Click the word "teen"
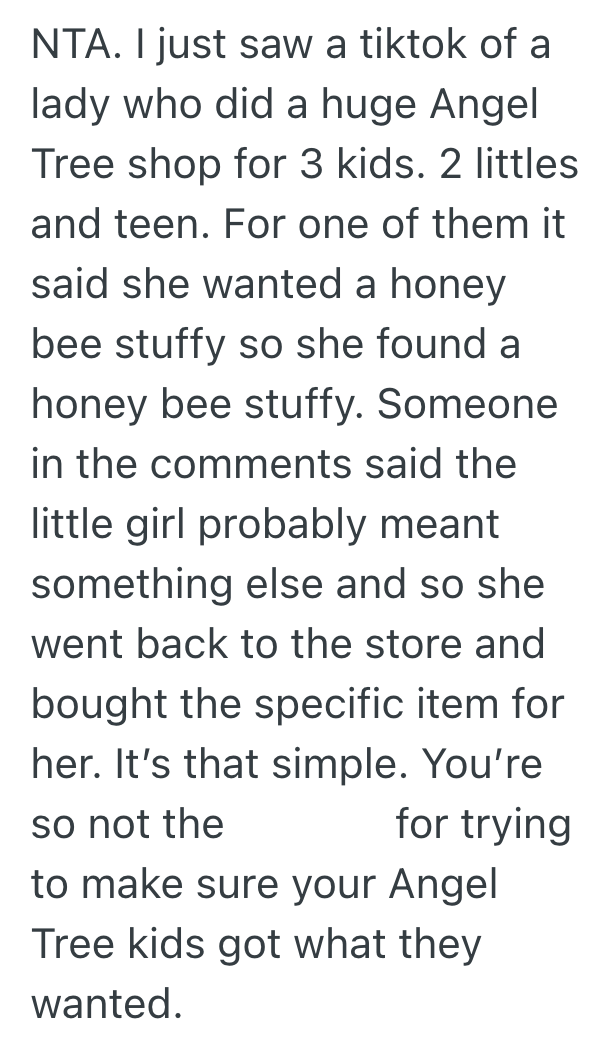 coord(150,225)
